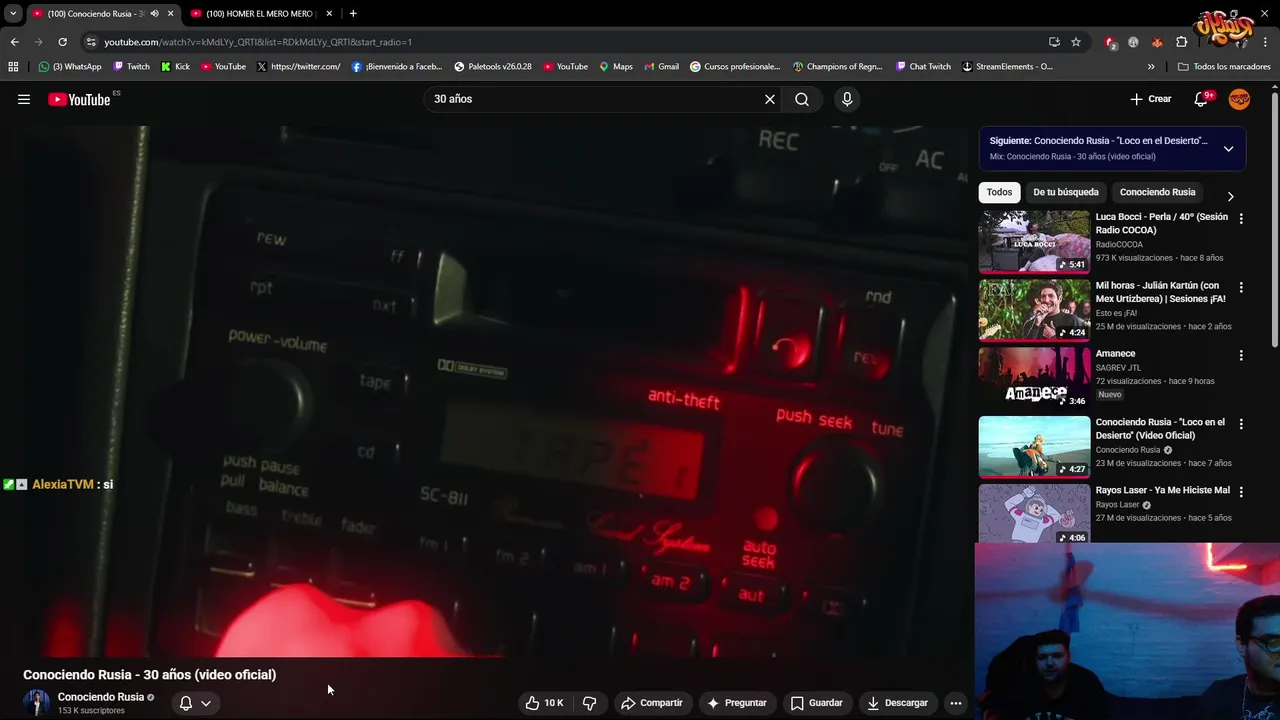The image size is (1280, 720).
Task: Download video with Descargar button
Action: coord(898,703)
